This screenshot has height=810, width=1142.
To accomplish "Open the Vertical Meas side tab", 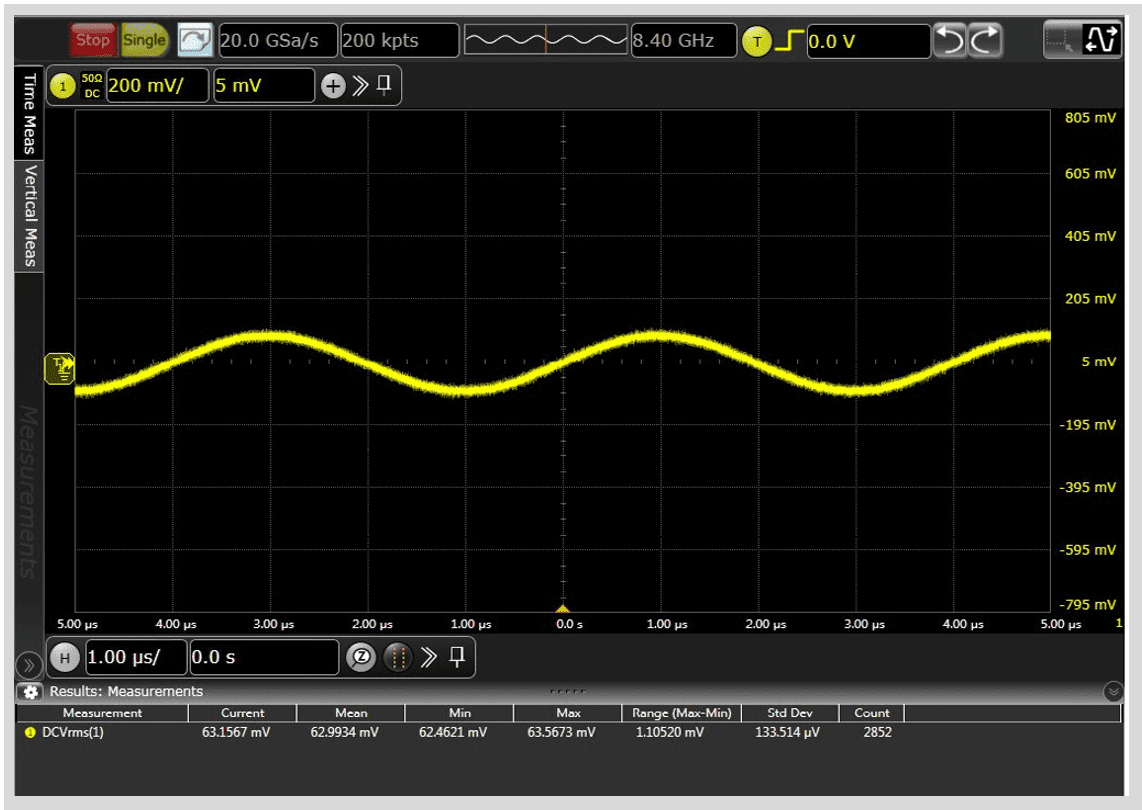I will (29, 215).
